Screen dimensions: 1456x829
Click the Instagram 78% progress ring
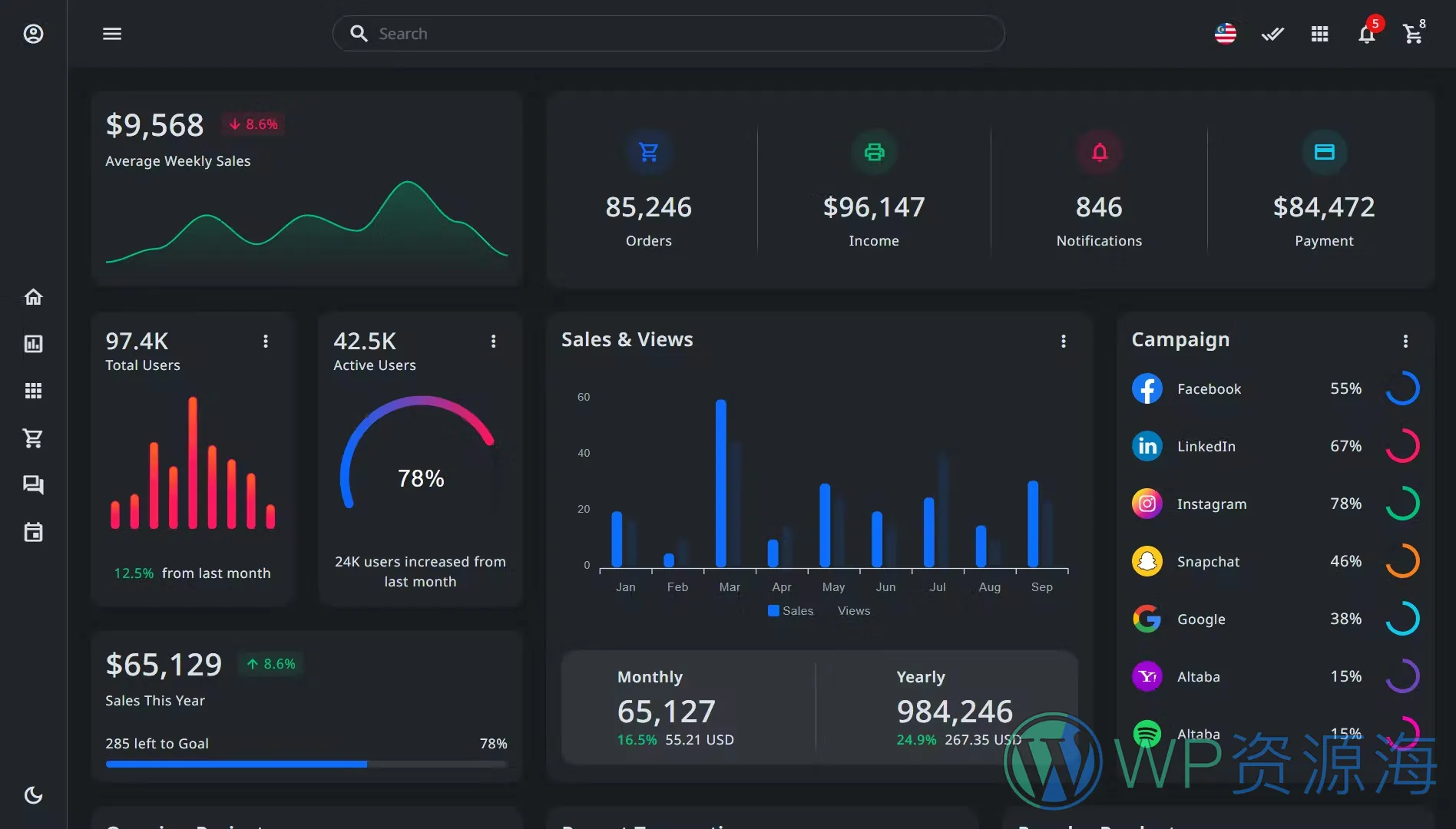click(x=1402, y=504)
